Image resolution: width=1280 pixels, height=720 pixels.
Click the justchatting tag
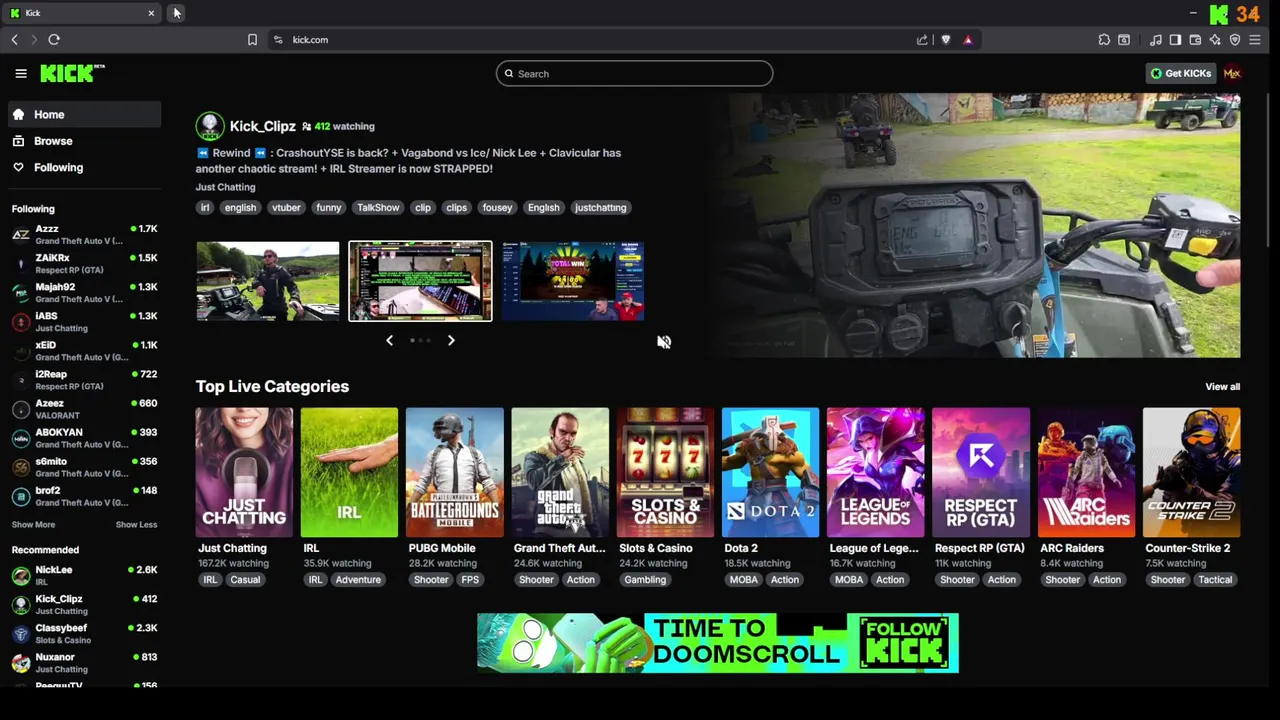click(x=600, y=208)
